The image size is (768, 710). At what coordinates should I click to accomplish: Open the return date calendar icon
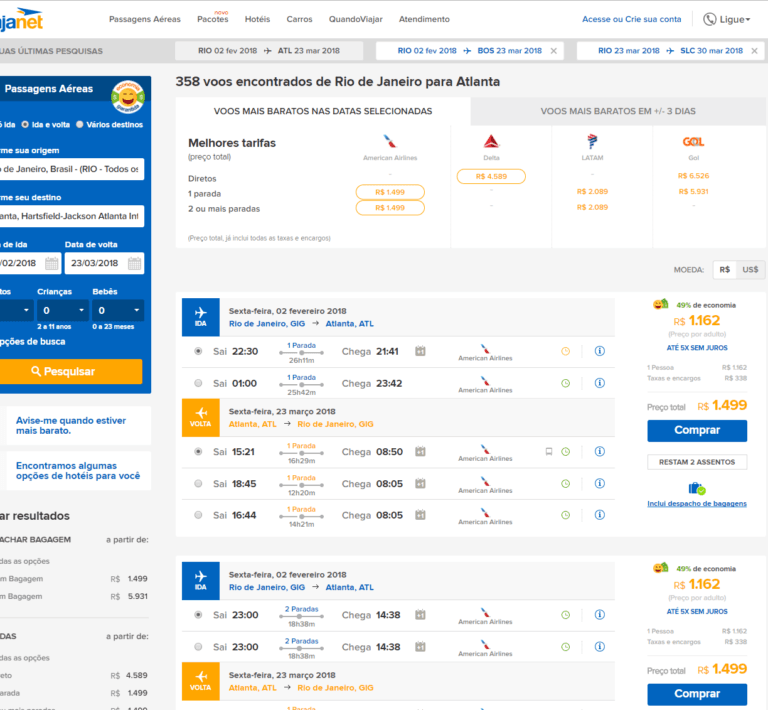(x=135, y=264)
